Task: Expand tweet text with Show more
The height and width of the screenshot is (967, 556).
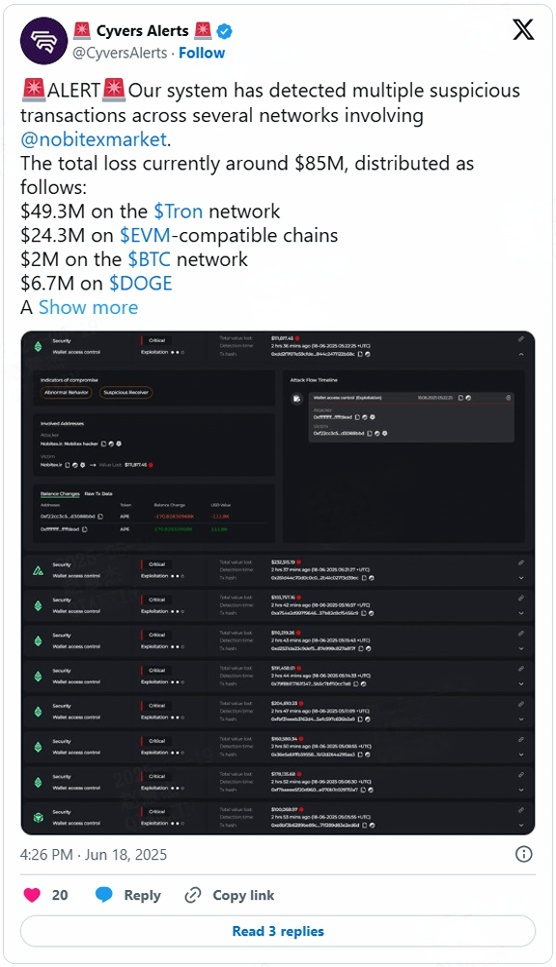Action: 88,307
